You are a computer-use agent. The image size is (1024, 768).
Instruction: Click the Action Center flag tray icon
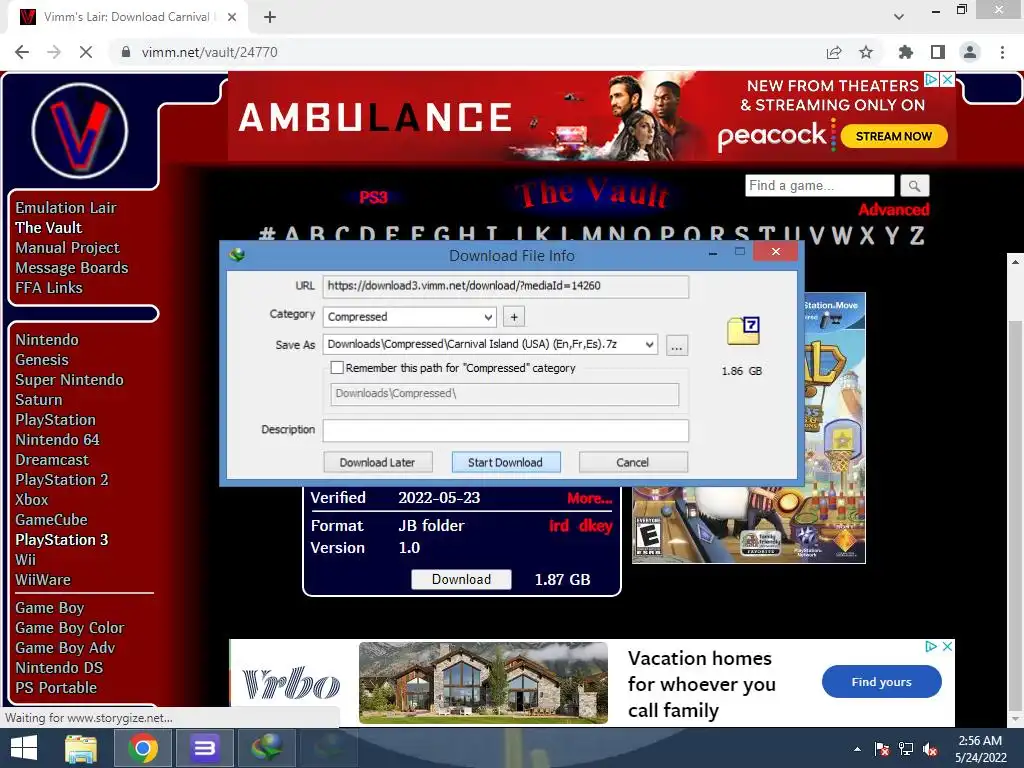click(x=882, y=749)
